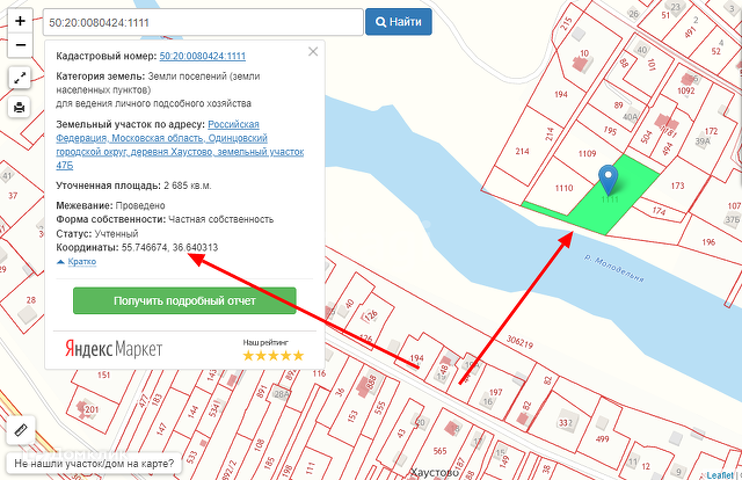Select parcel 37 on left side
This screenshot has width=742, height=480.
click(x=13, y=196)
